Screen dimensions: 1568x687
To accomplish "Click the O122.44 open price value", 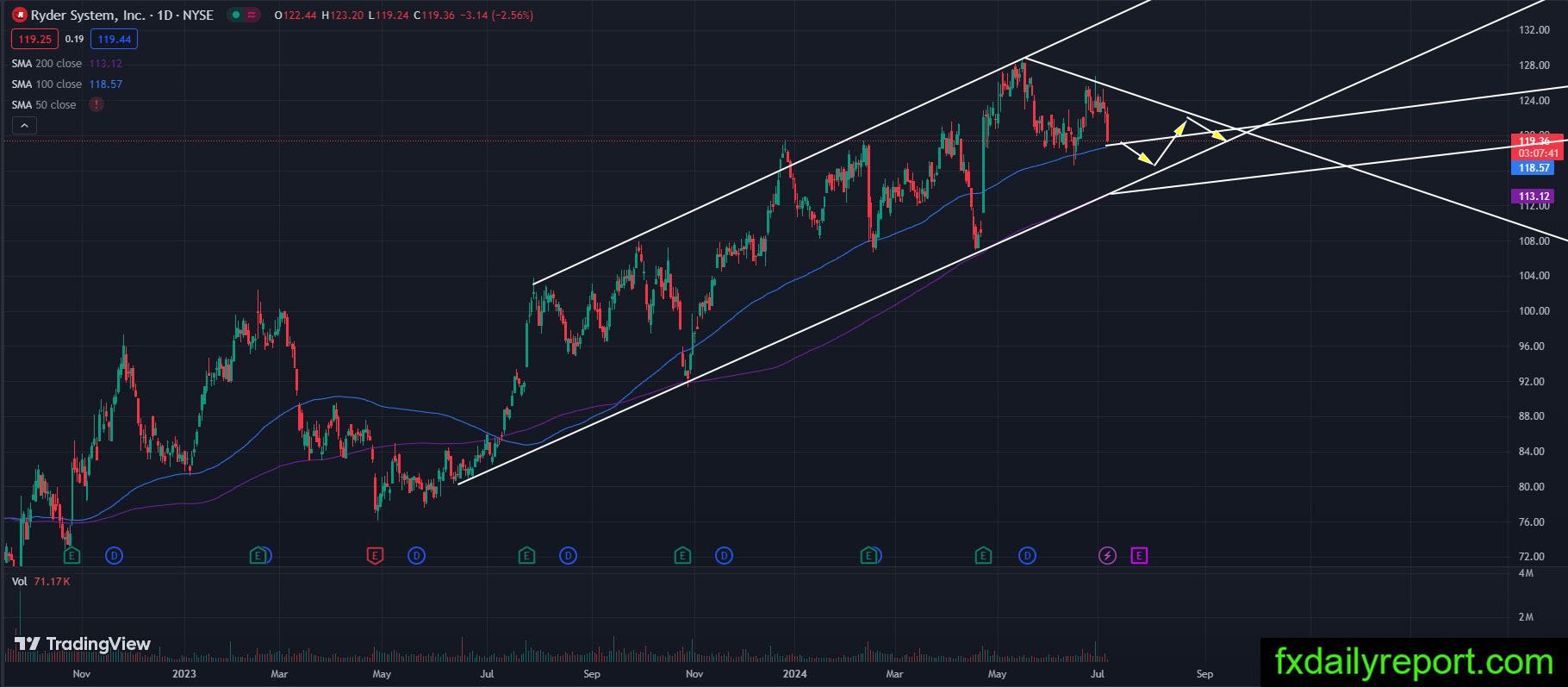I will point(296,16).
